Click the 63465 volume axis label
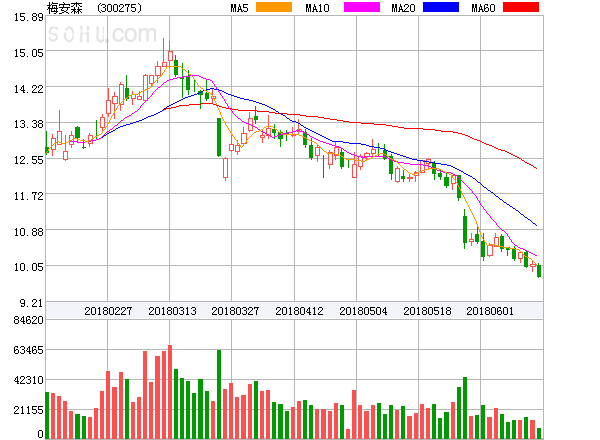600x440 pixels. (x=29, y=350)
